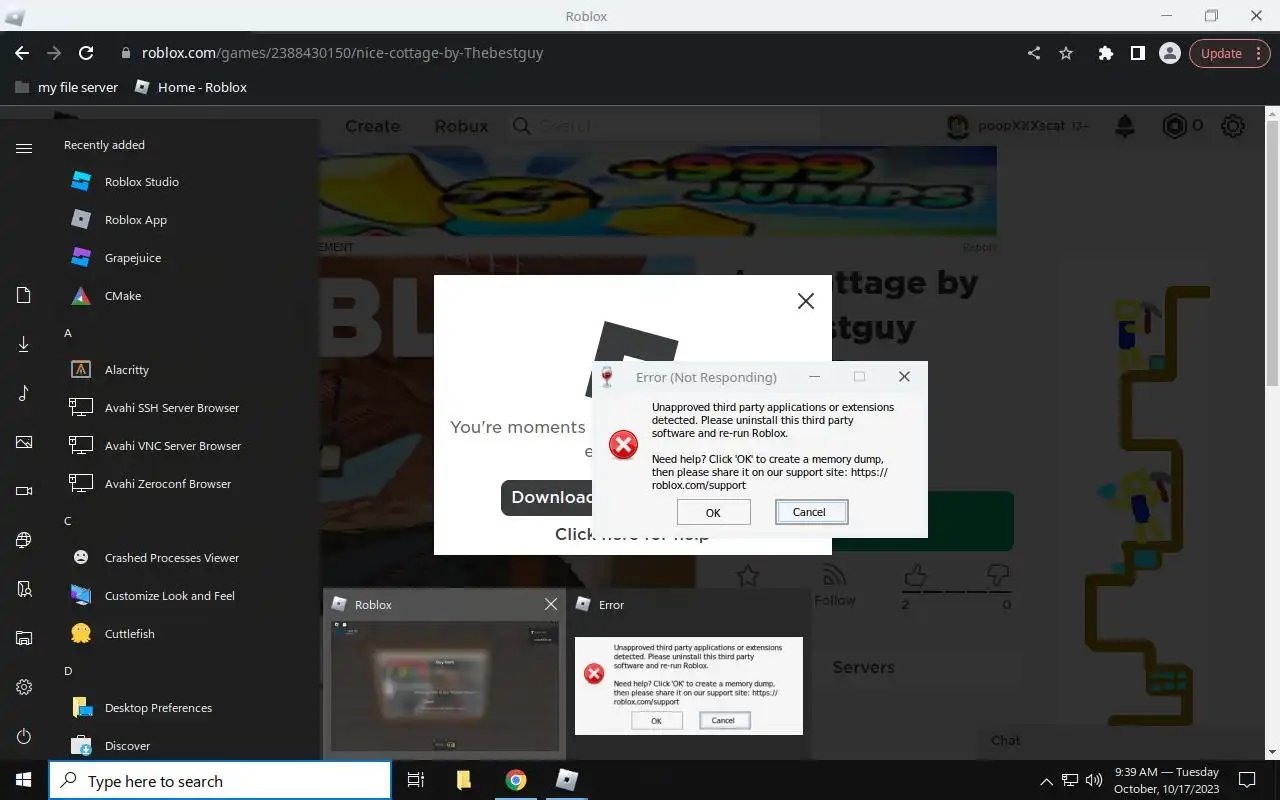
Task: Click Cancel in the Error dialog
Action: 809,512
